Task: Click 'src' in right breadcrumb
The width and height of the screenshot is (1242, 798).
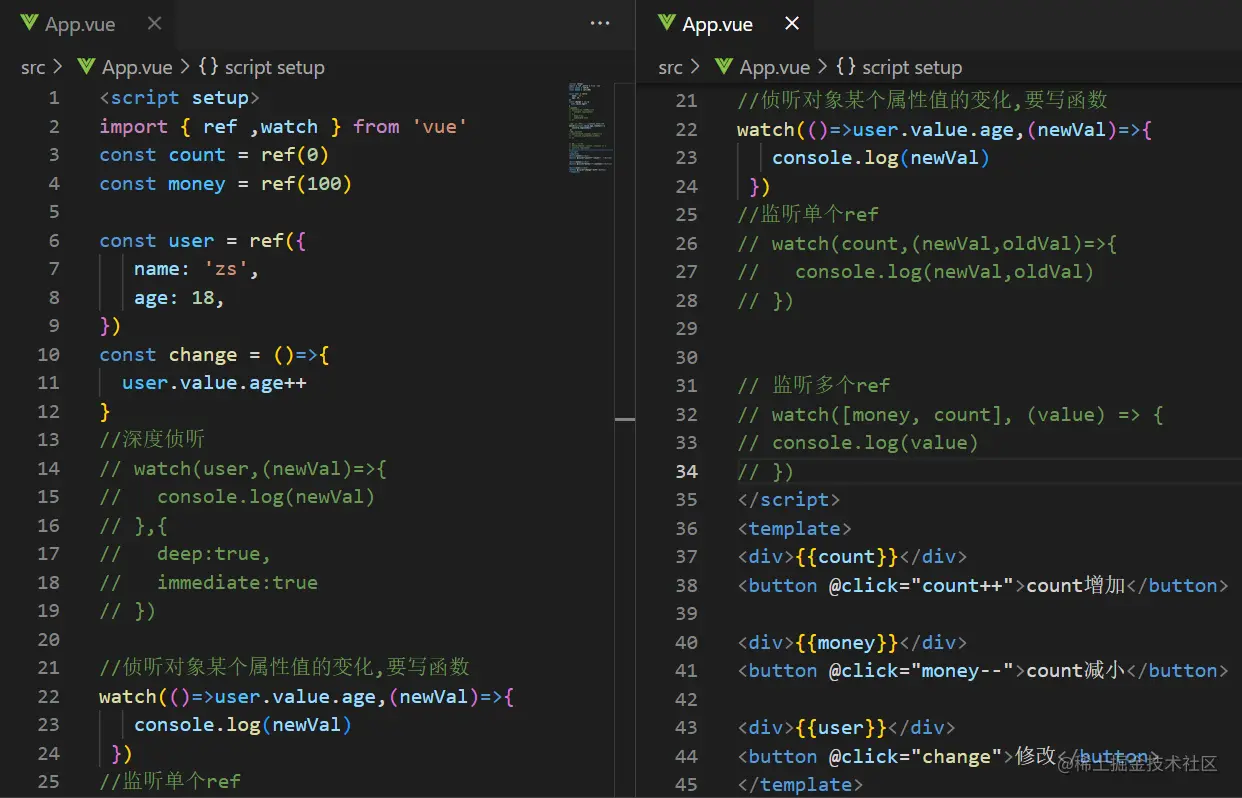Action: [x=671, y=67]
